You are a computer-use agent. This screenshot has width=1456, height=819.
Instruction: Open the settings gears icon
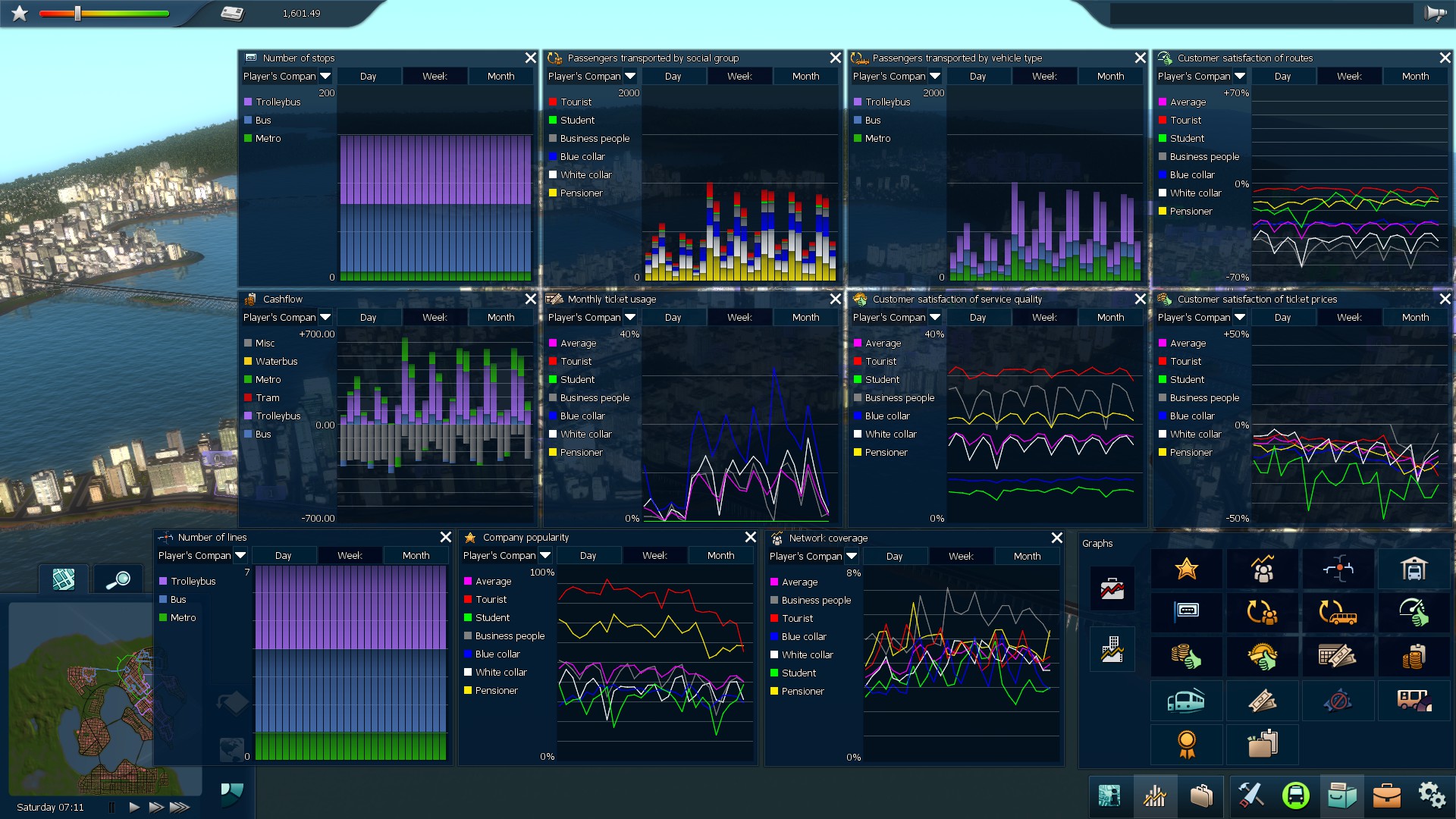(x=1431, y=795)
